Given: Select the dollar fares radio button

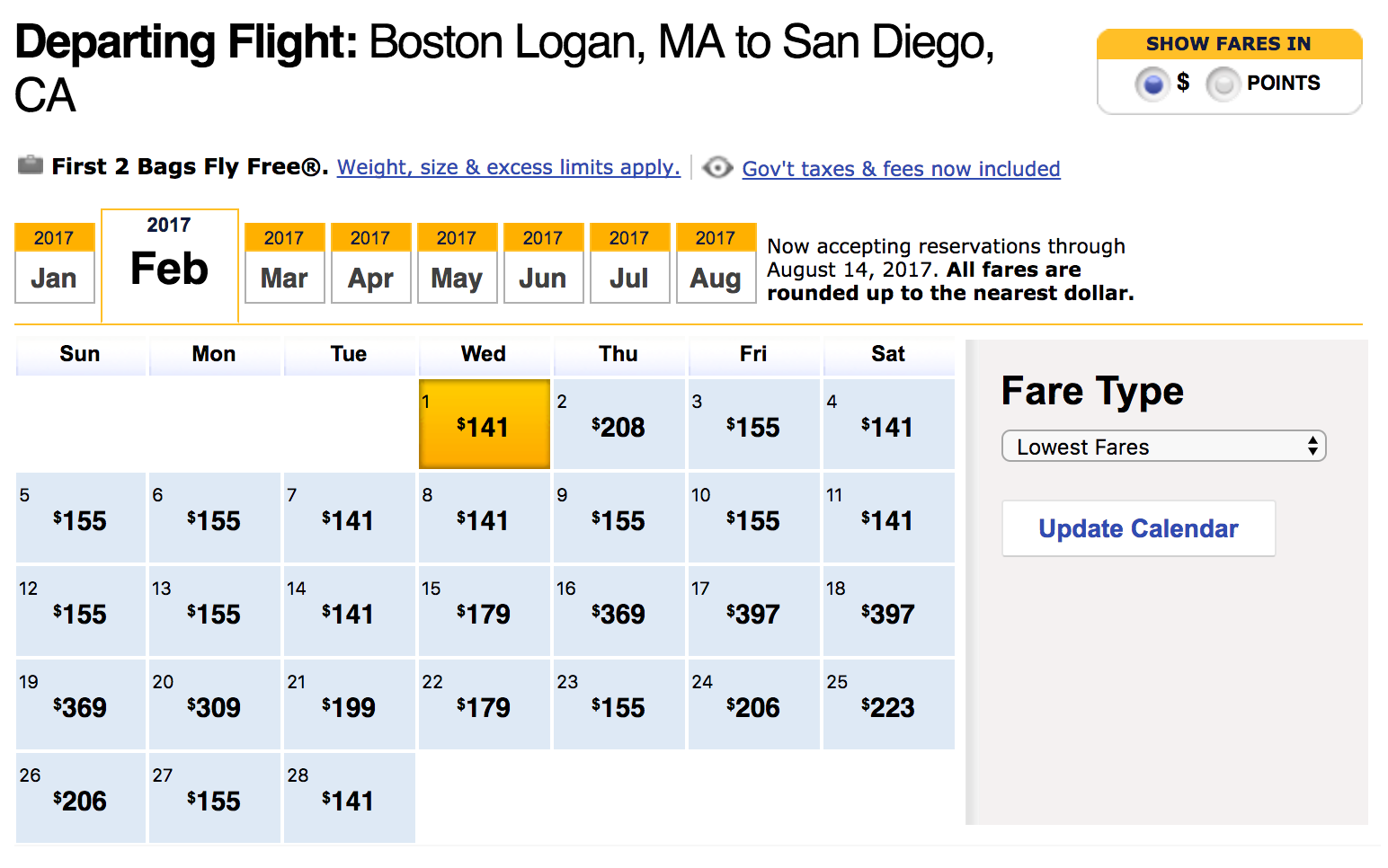Looking at the screenshot, I should point(1152,84).
